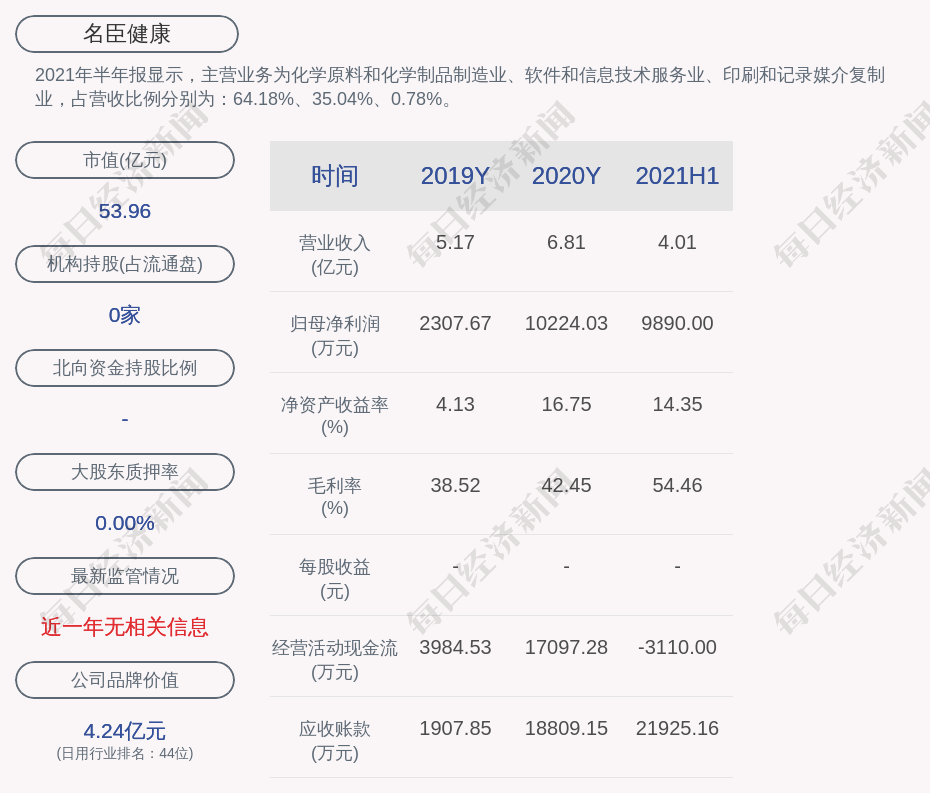Click the 公司品牌价值 label pill

tap(125, 680)
